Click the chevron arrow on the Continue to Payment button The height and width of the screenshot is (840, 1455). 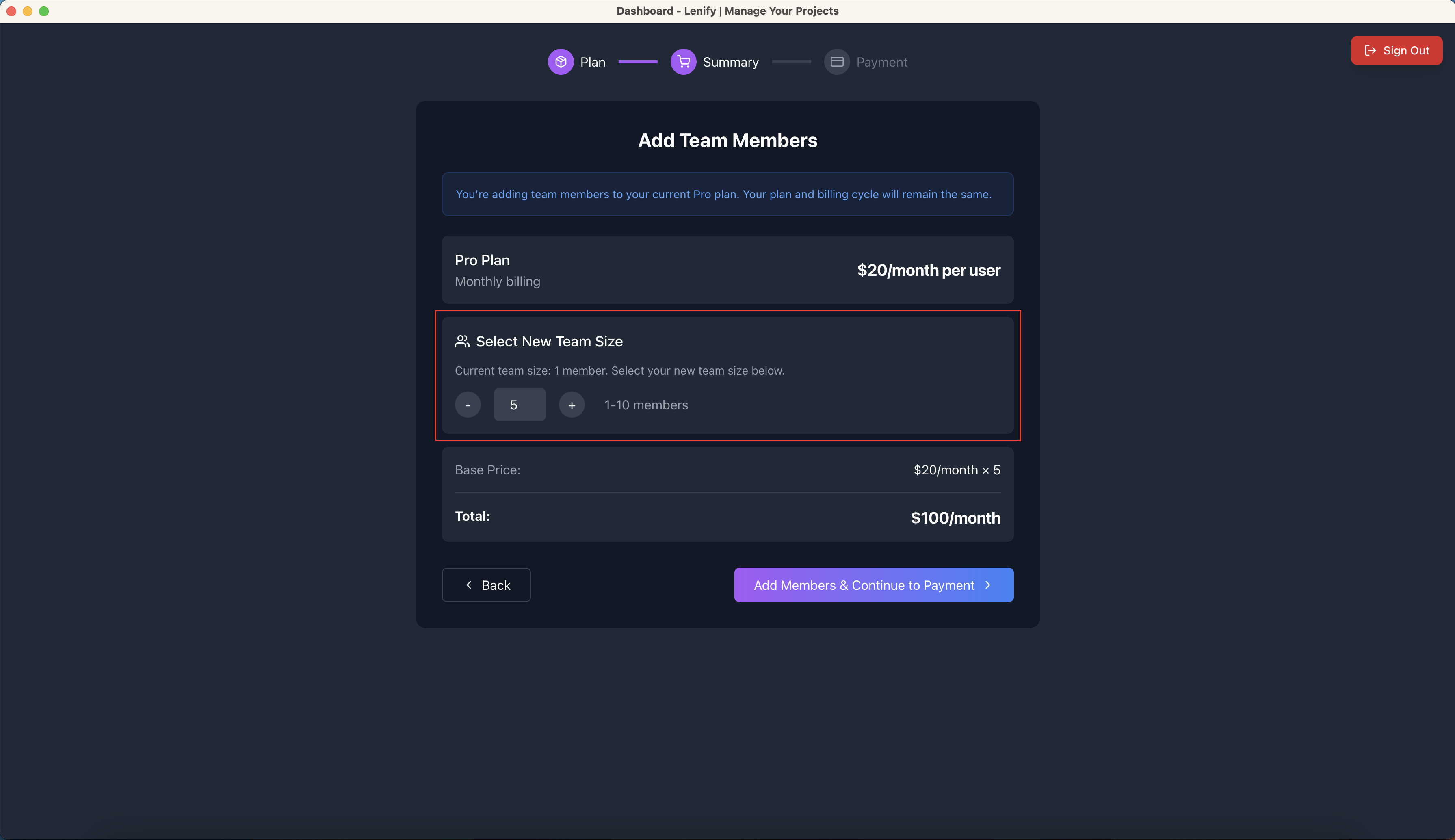coord(988,585)
